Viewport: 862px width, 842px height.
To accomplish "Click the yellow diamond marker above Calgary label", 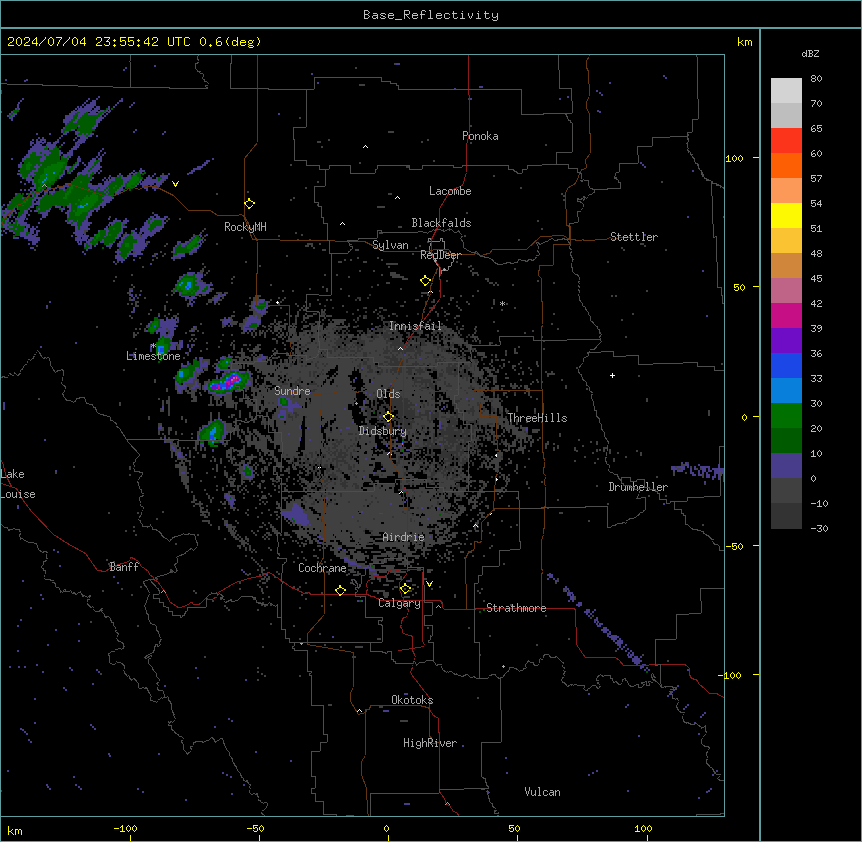I will click(x=405, y=589).
